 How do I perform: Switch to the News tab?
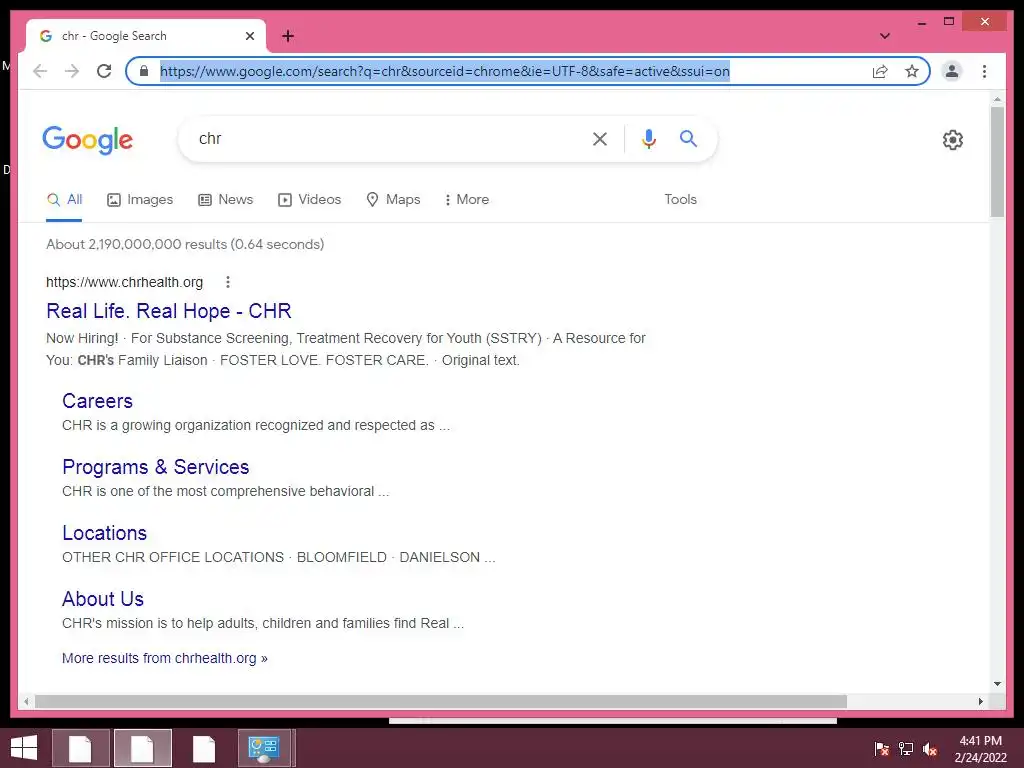pos(225,200)
